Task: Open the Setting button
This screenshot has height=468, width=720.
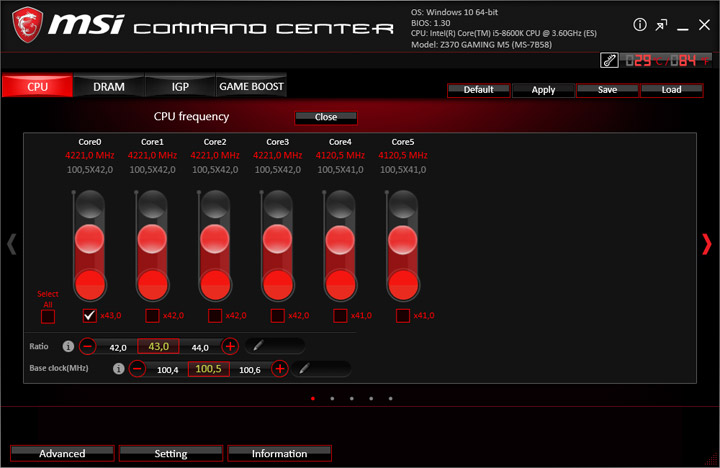Action: coord(171,454)
